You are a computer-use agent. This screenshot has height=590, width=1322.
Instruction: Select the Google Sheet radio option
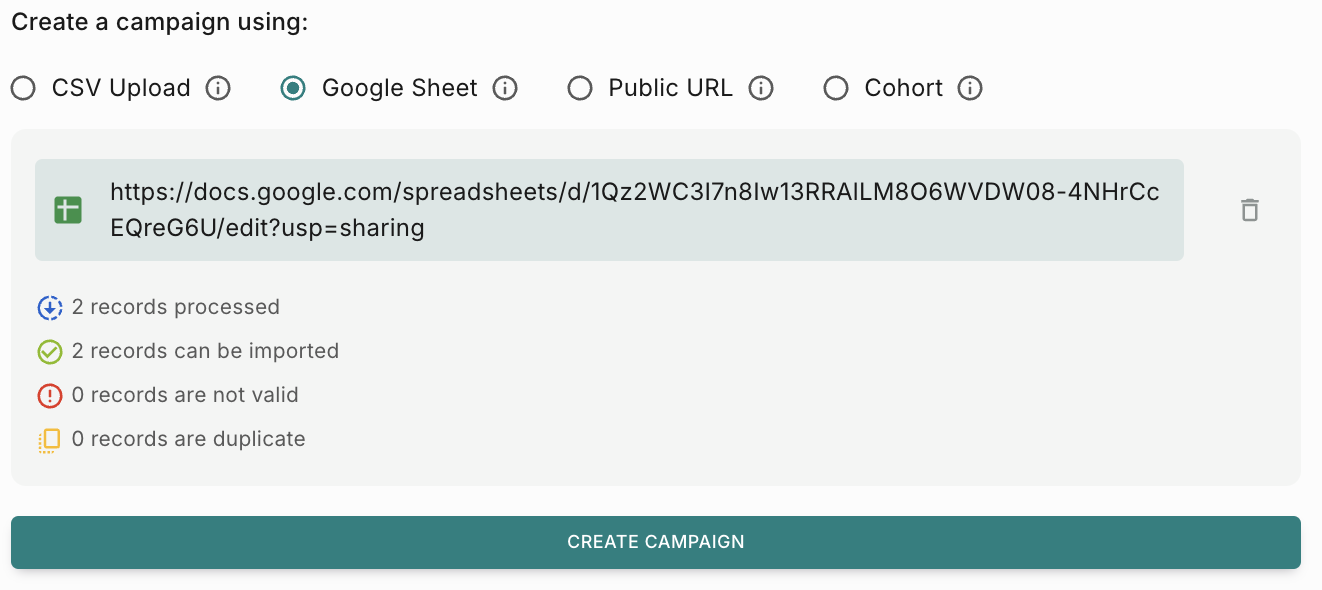tap(293, 89)
